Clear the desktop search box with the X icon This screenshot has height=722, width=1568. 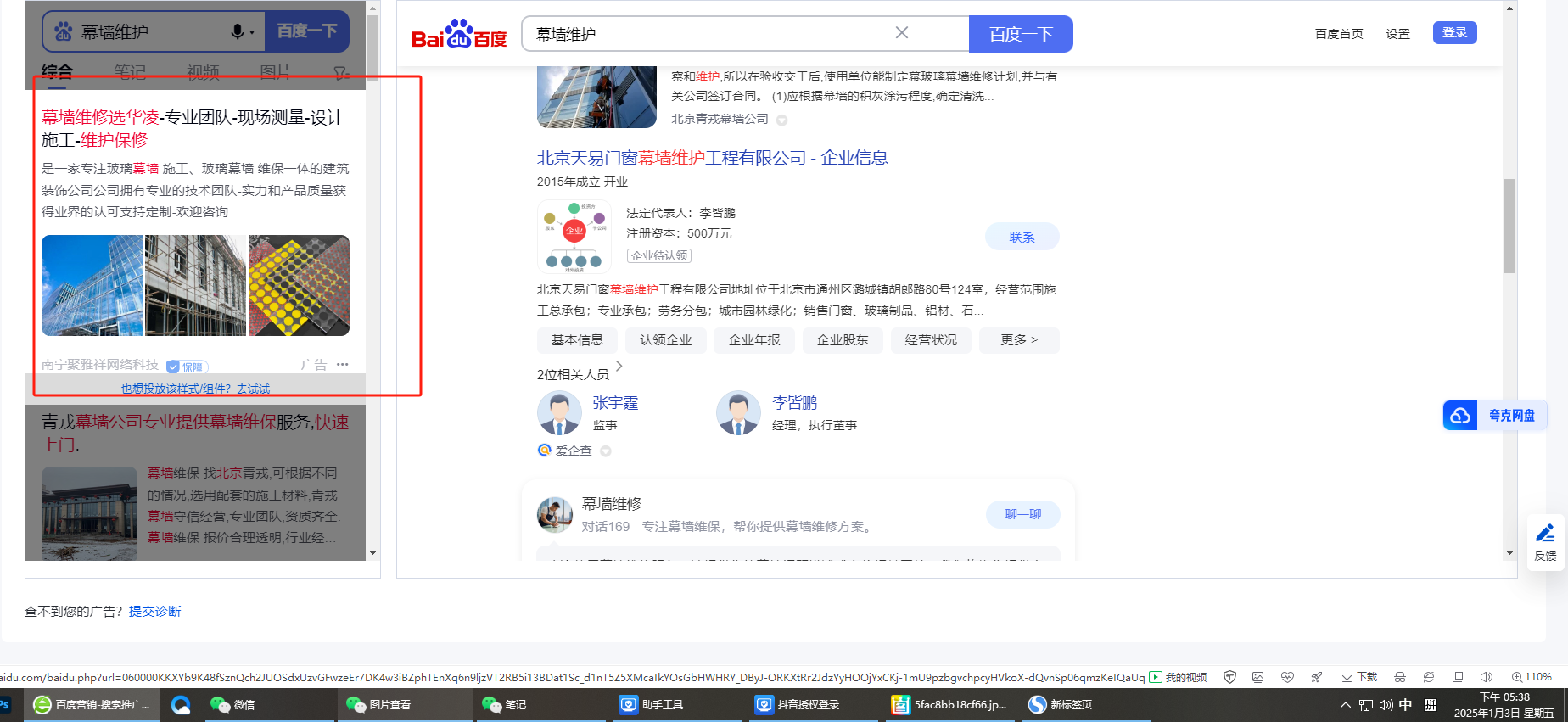pos(902,33)
